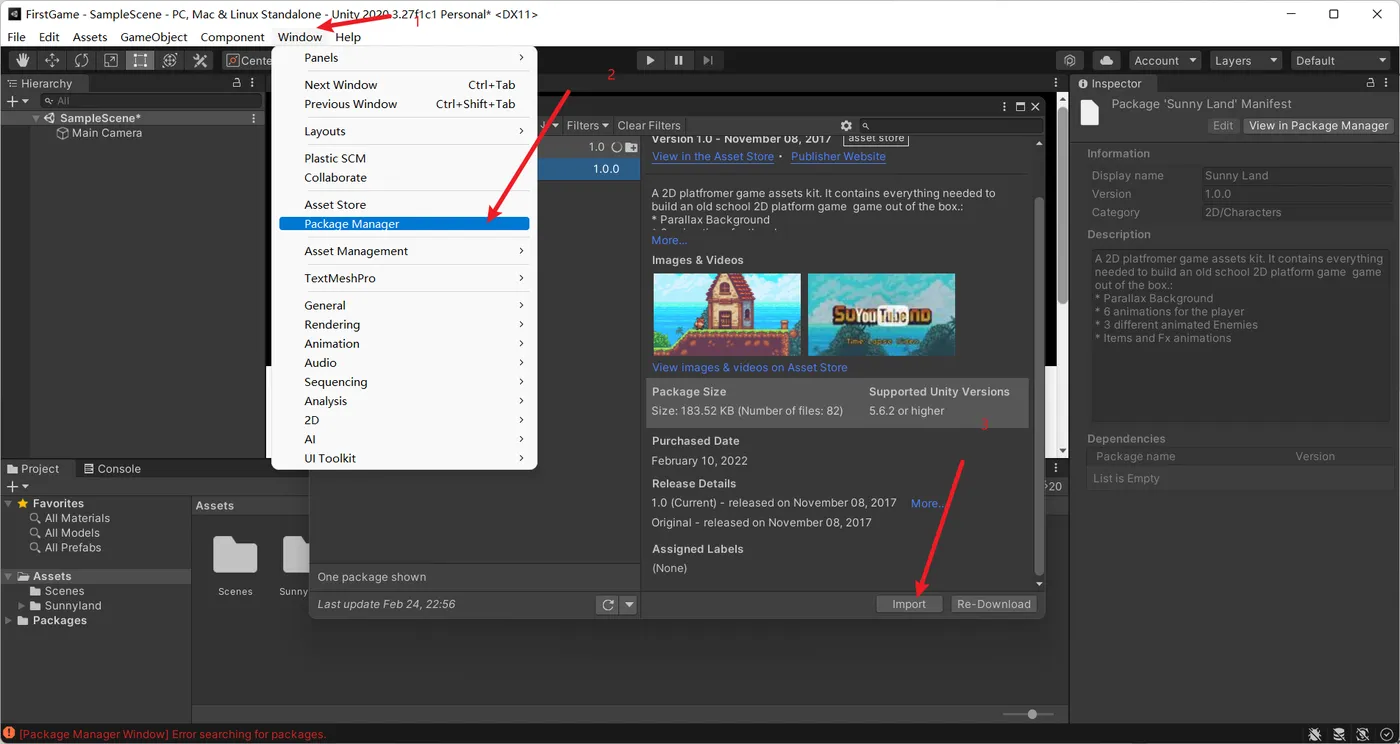Screen dimensions: 1400x744
Task: Collapse the Assets folder arrow
Action: pos(9,577)
